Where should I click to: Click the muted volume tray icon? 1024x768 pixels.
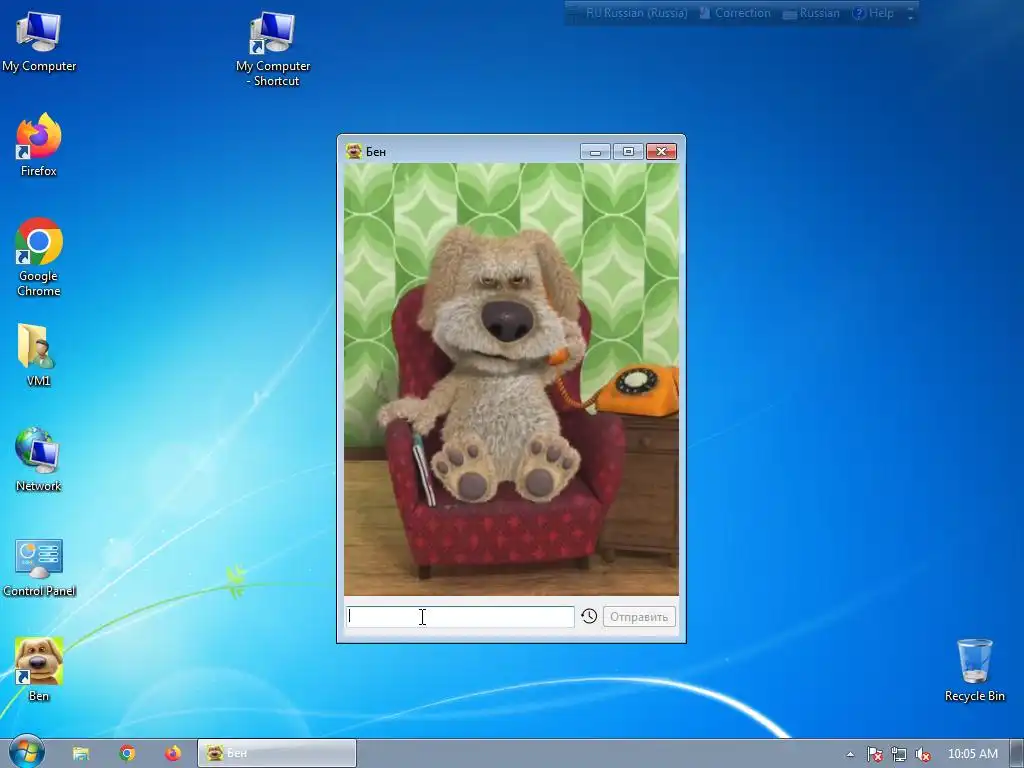coord(923,754)
